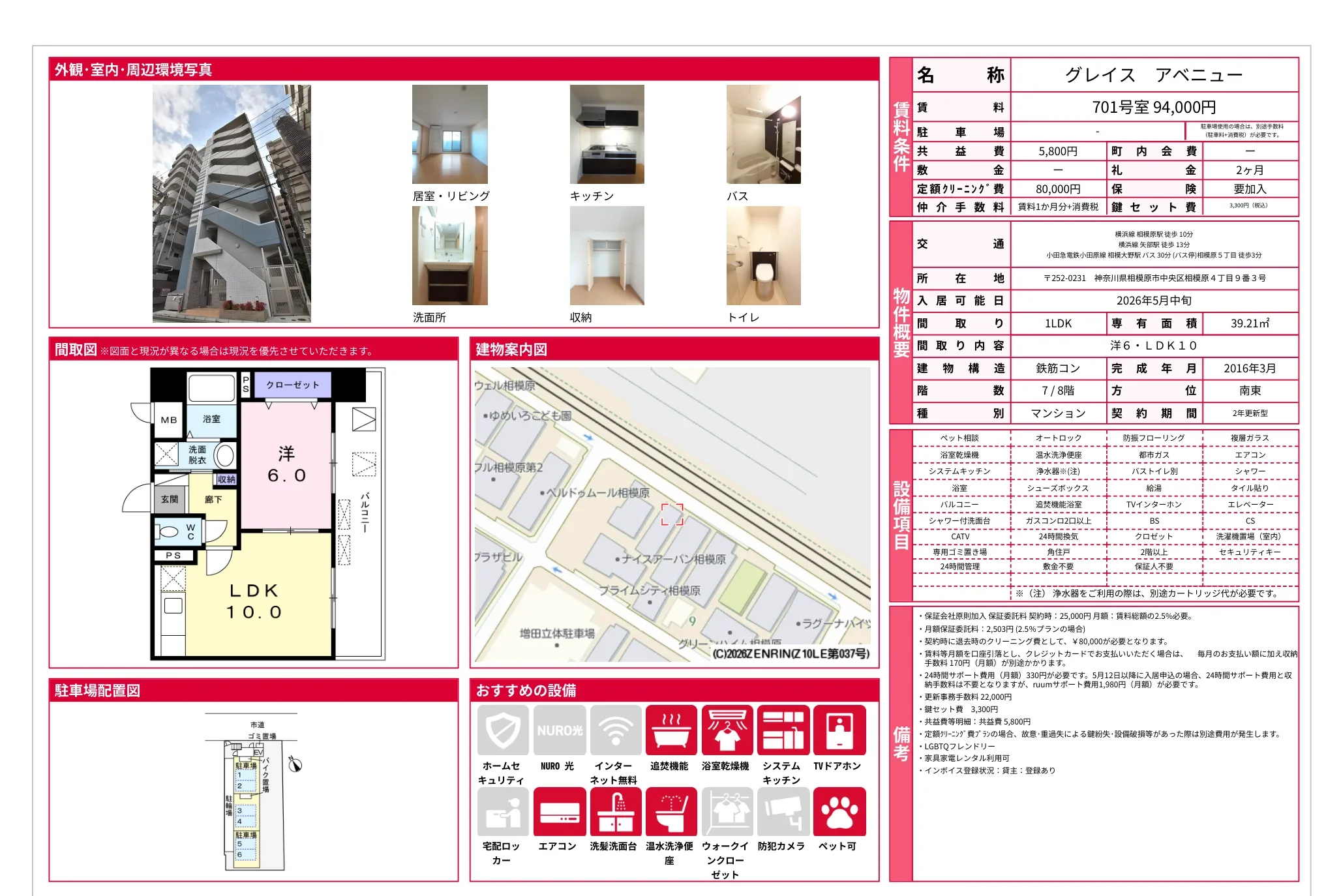Select the walk-in closet icon
The image size is (1341, 896).
click(x=727, y=811)
